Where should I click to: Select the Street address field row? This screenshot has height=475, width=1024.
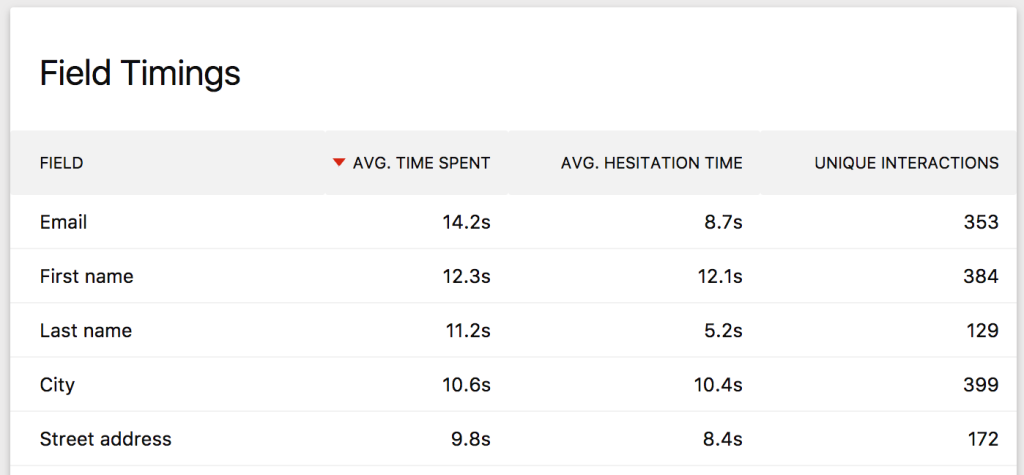click(x=105, y=438)
